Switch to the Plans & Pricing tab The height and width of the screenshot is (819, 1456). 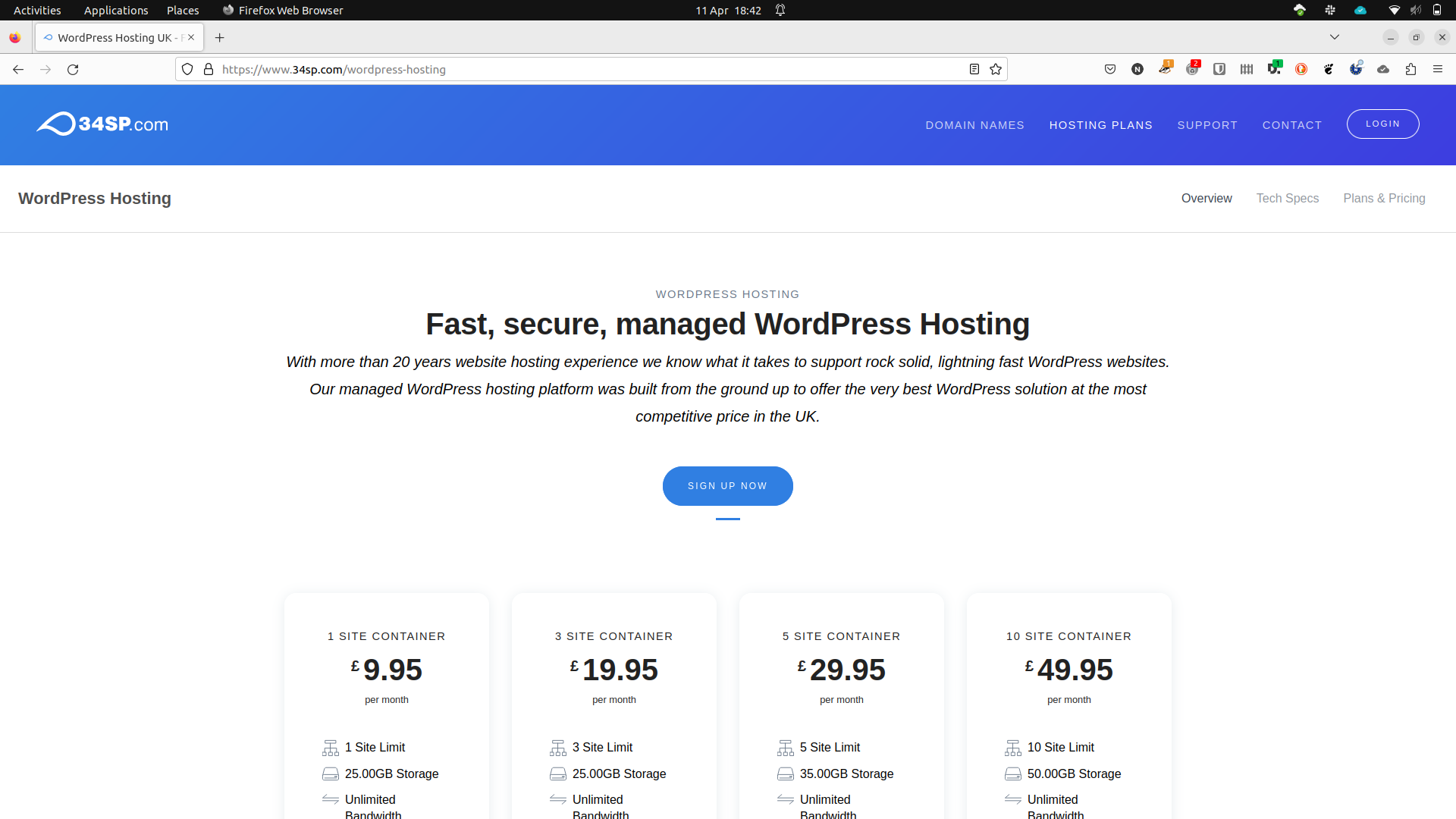click(x=1384, y=198)
